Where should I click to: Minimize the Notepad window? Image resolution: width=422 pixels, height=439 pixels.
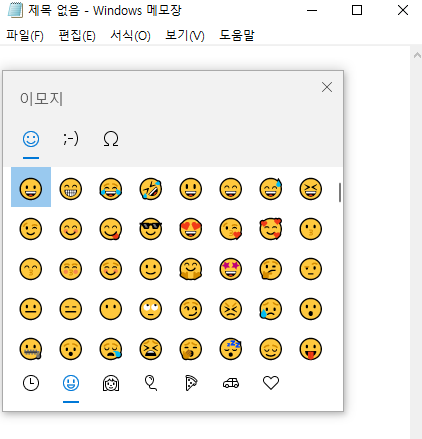tap(312, 10)
